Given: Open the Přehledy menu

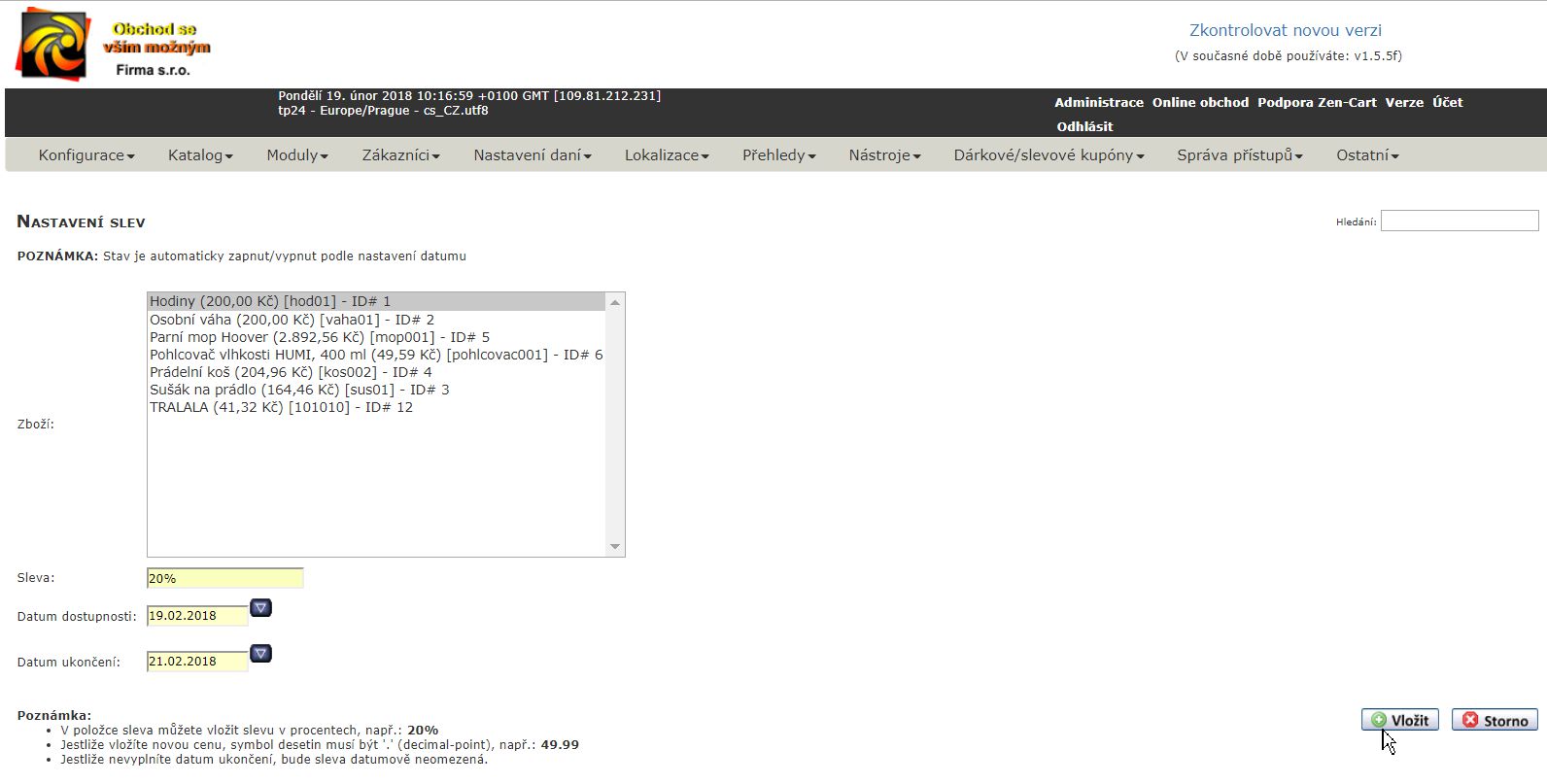Looking at the screenshot, I should coord(778,155).
